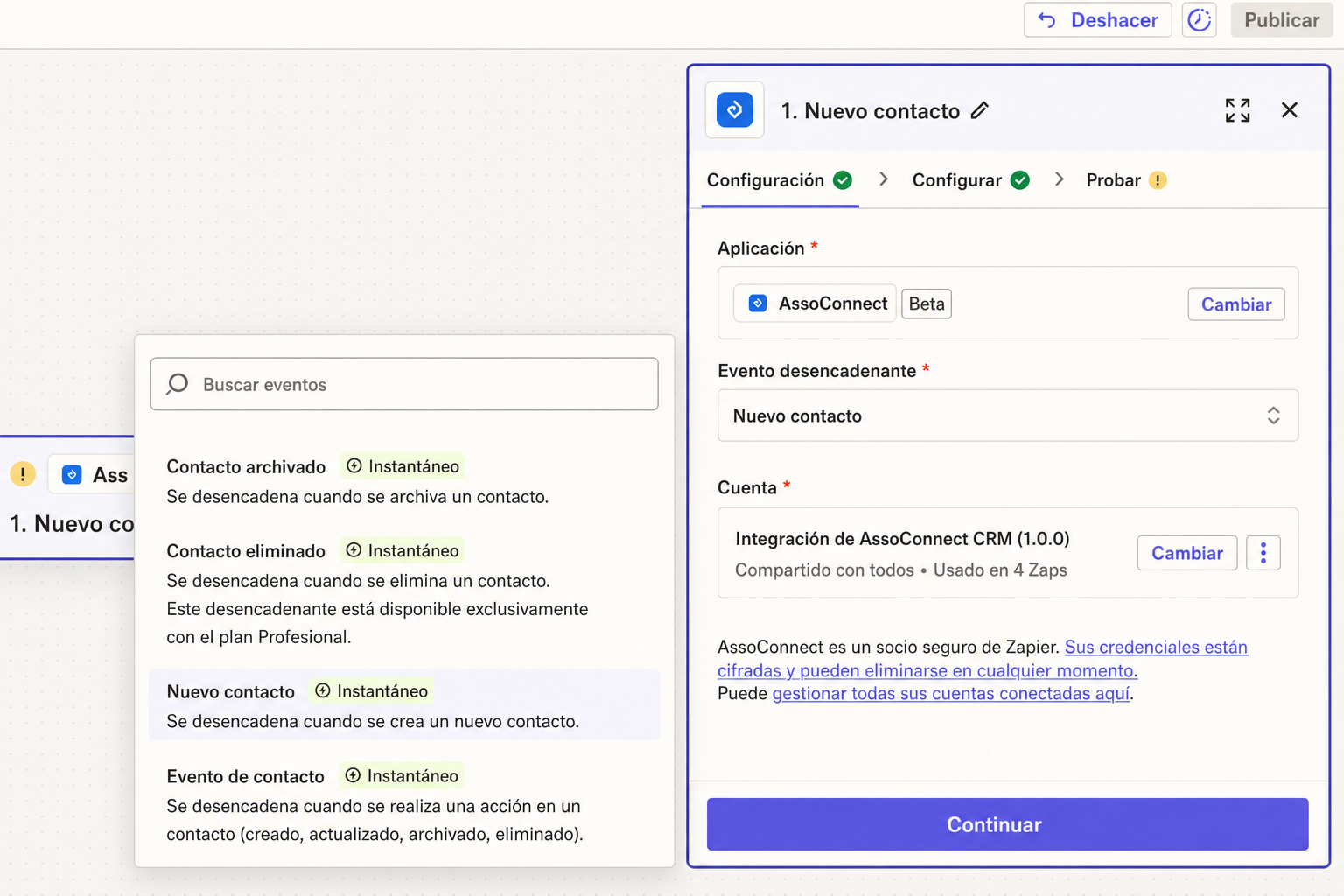Open the encrypted credentials link
The width and height of the screenshot is (1344, 896).
(983, 659)
